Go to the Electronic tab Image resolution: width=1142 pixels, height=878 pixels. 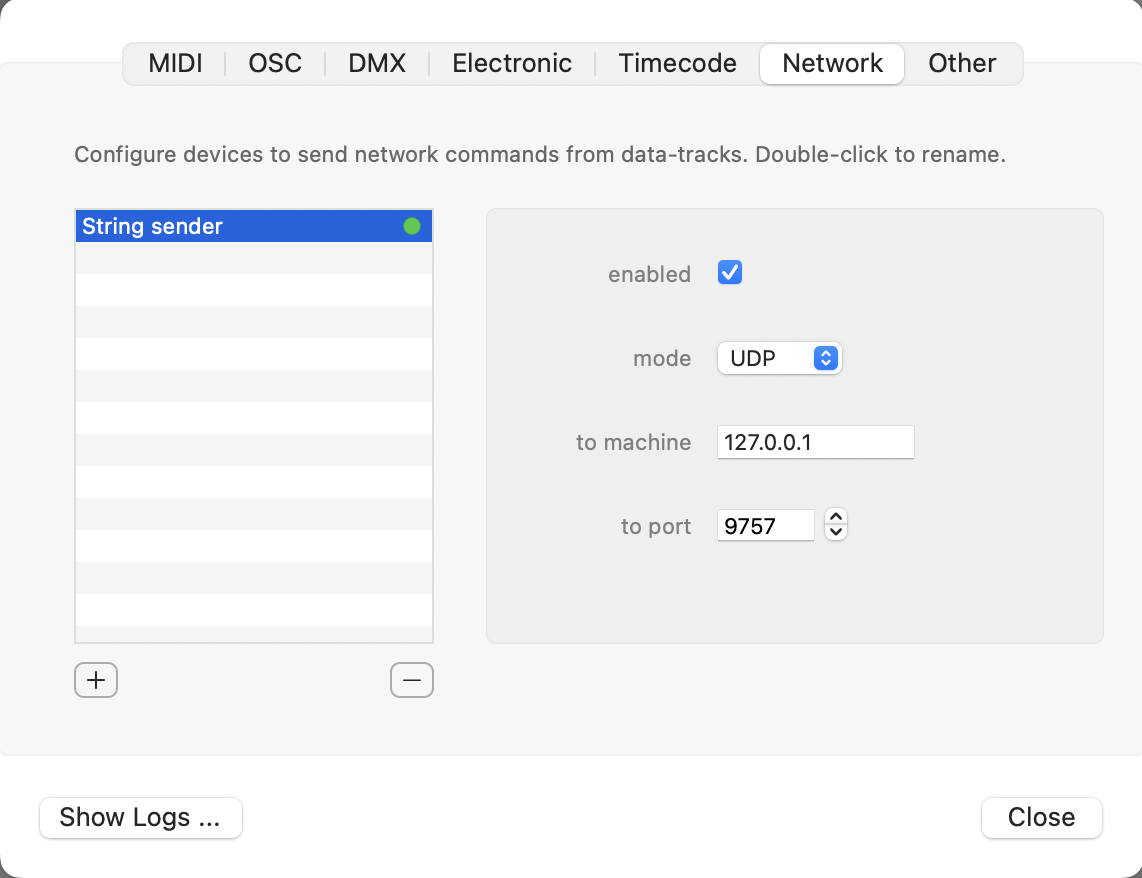coord(512,64)
